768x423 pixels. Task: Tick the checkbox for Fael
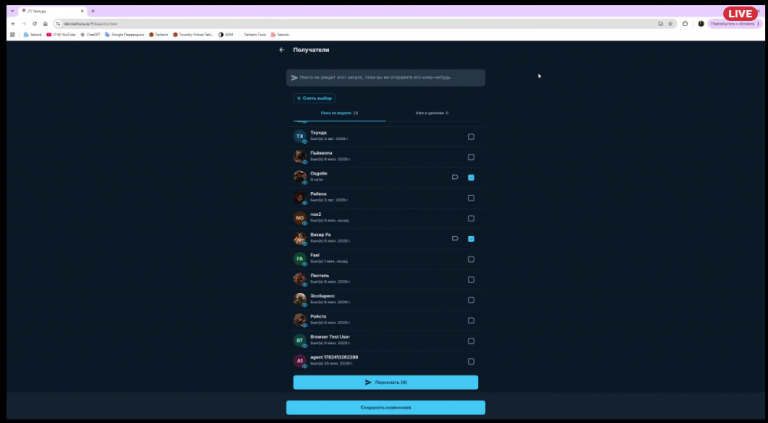tap(471, 259)
